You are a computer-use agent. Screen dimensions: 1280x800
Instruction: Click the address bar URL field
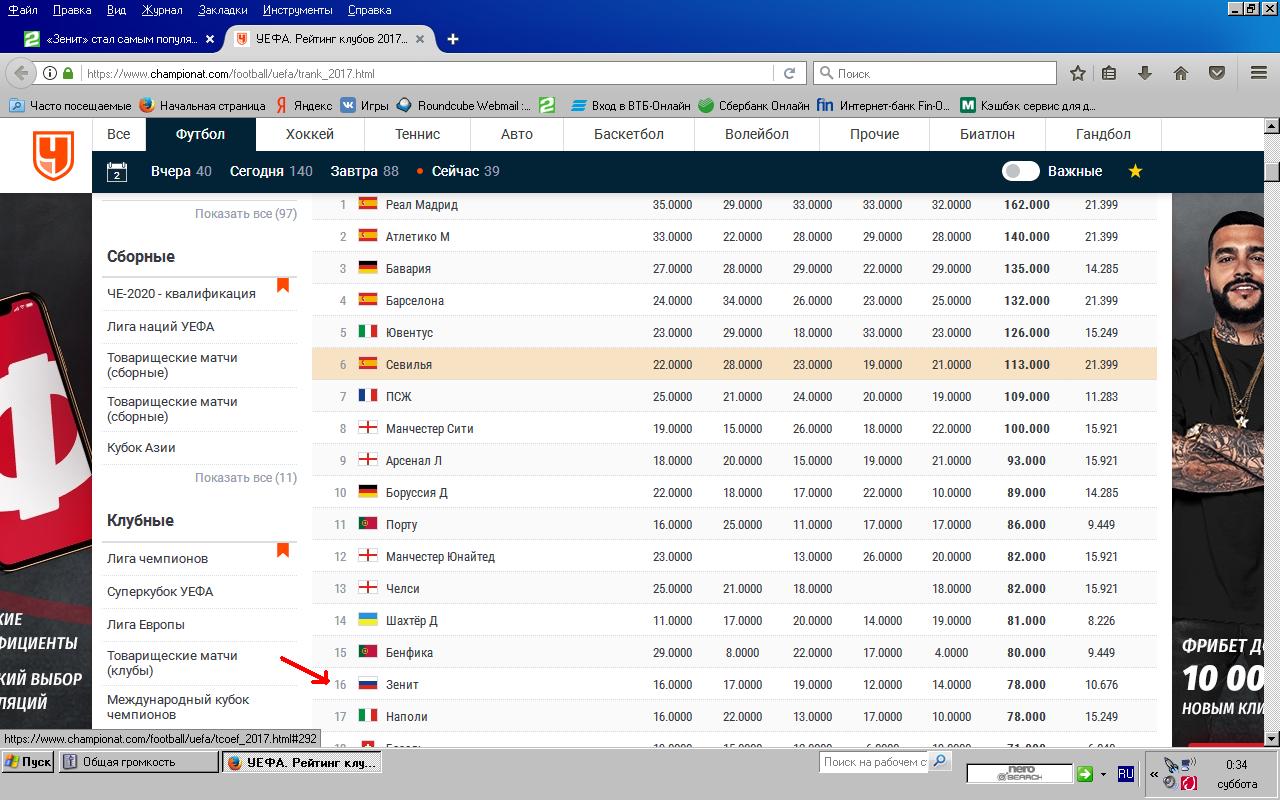click(x=428, y=73)
